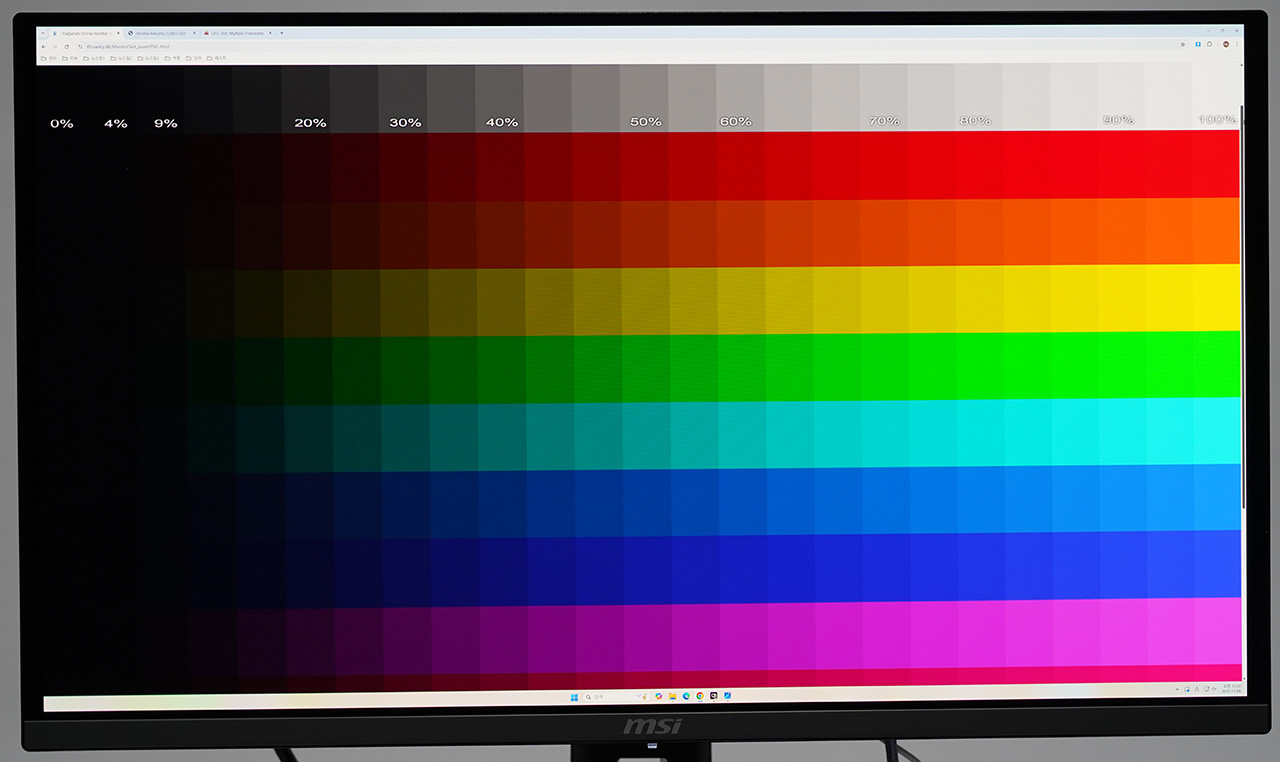This screenshot has width=1280, height=762.
Task: Bookmark this page with star icon
Action: [1183, 44]
